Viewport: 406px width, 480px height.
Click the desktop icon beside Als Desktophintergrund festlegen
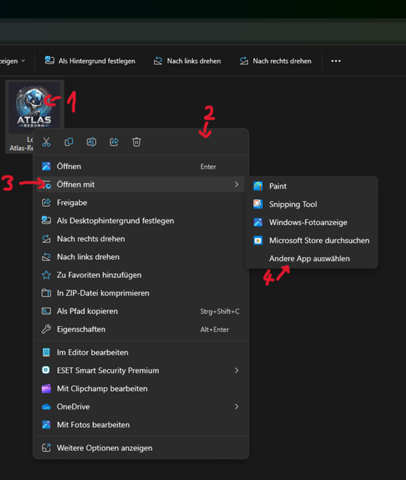46,221
